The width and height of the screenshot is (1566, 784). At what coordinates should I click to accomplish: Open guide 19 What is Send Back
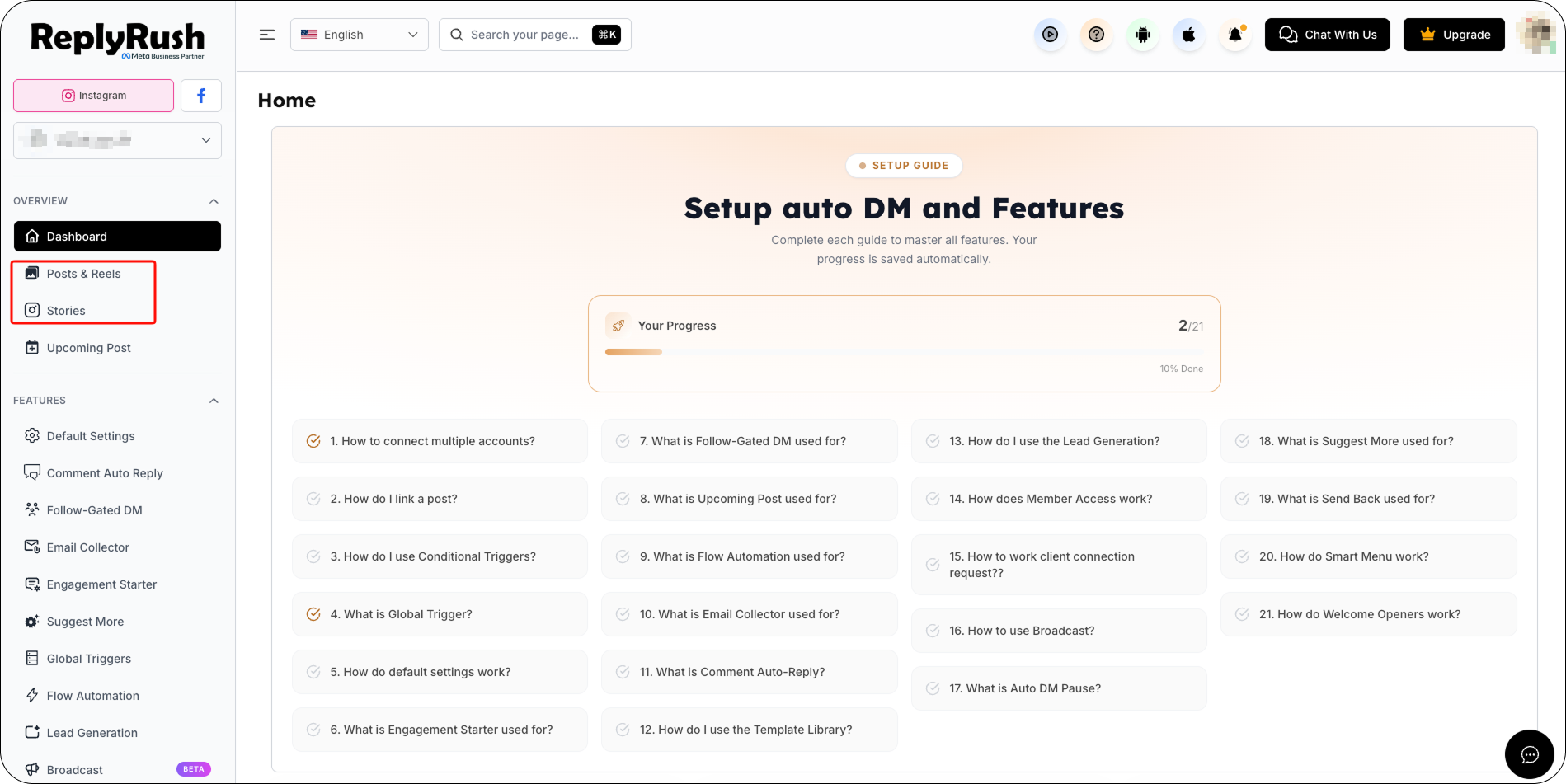[x=1368, y=499]
